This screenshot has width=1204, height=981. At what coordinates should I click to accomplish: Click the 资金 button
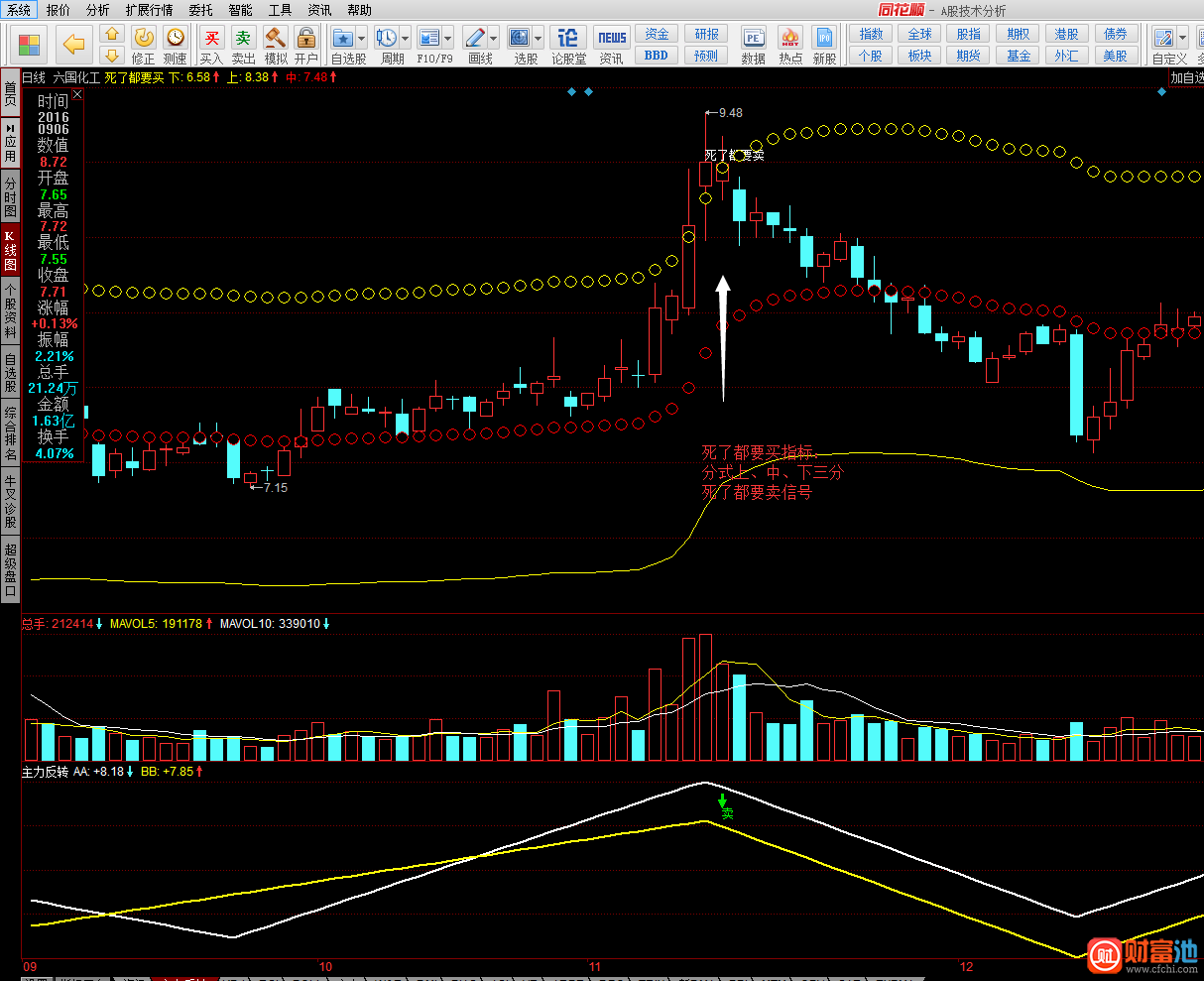657,34
